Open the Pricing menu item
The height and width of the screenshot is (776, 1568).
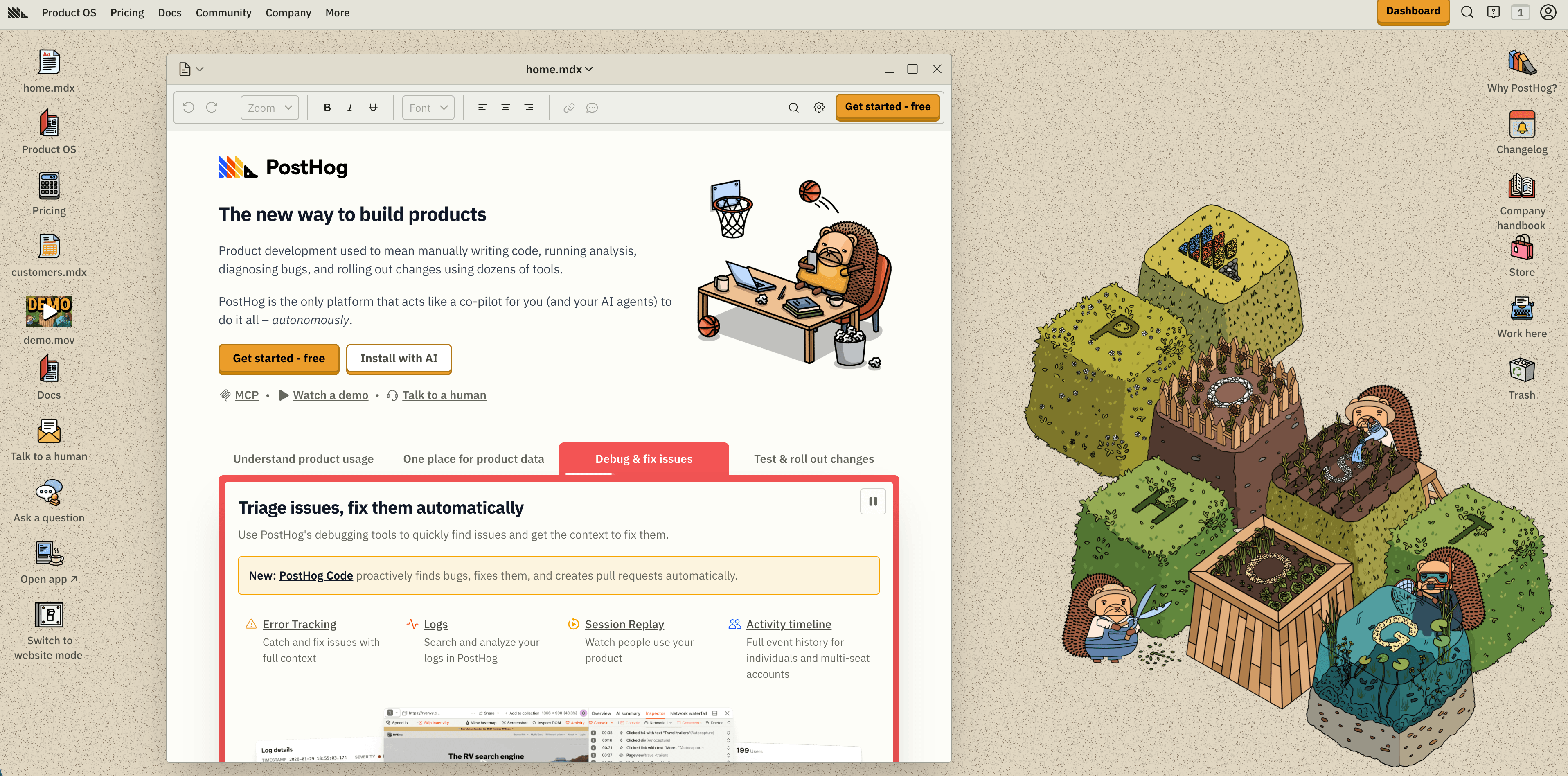pyautogui.click(x=127, y=12)
